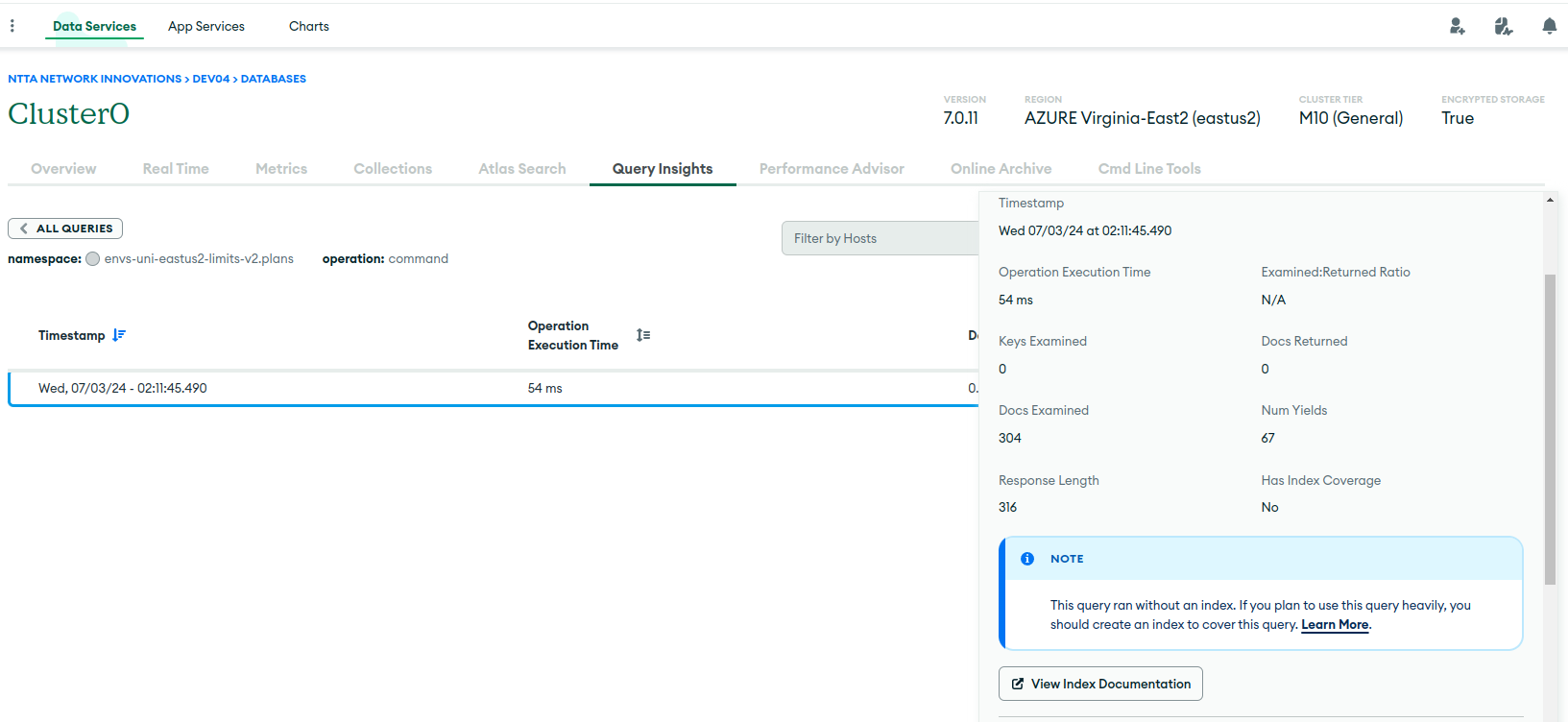This screenshot has width=1568, height=722.
Task: Sort by Operation Execution Time icon
Action: 643,335
